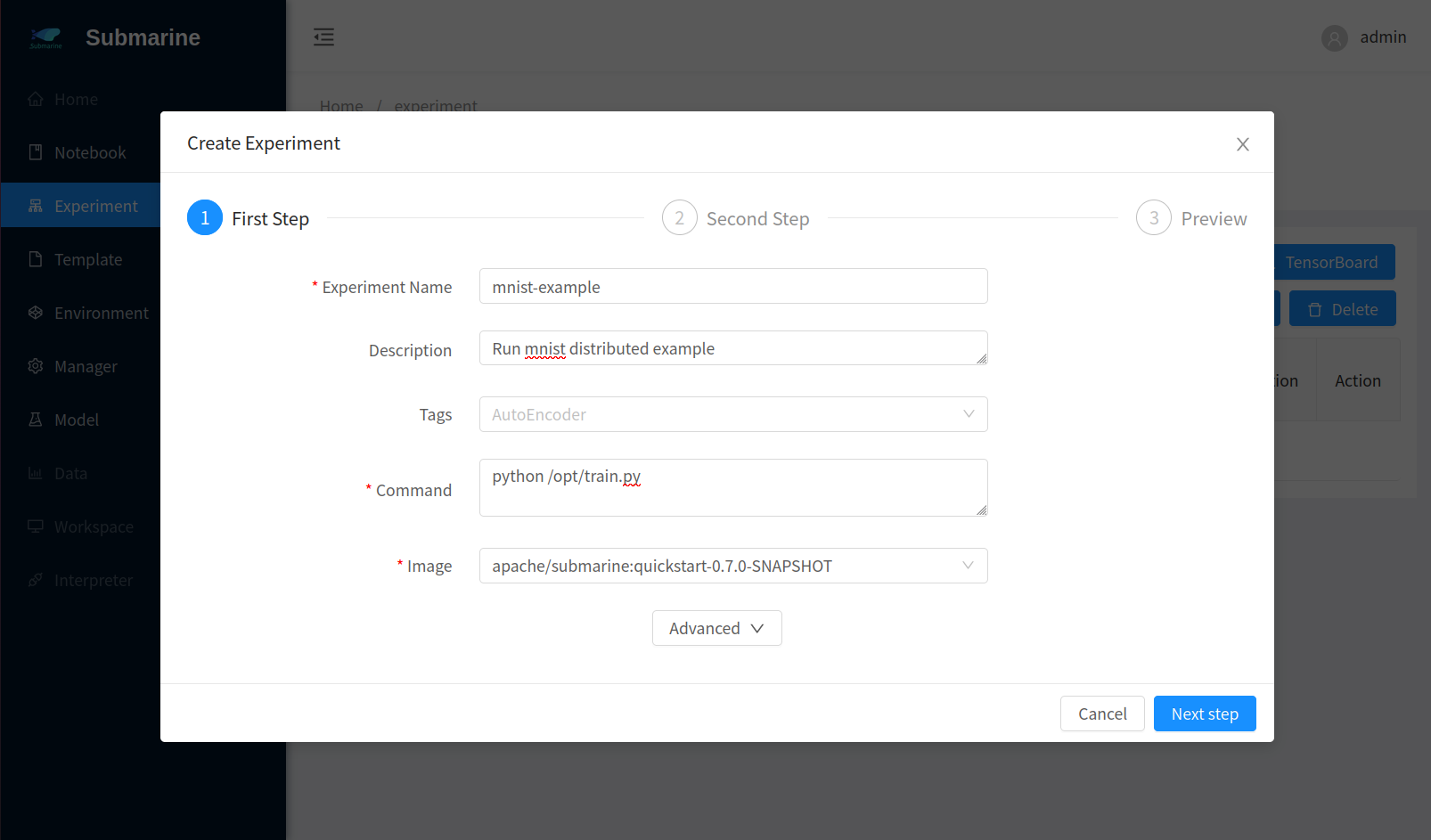The height and width of the screenshot is (840, 1431).
Task: Click the Submarine logo icon
Action: (x=45, y=37)
